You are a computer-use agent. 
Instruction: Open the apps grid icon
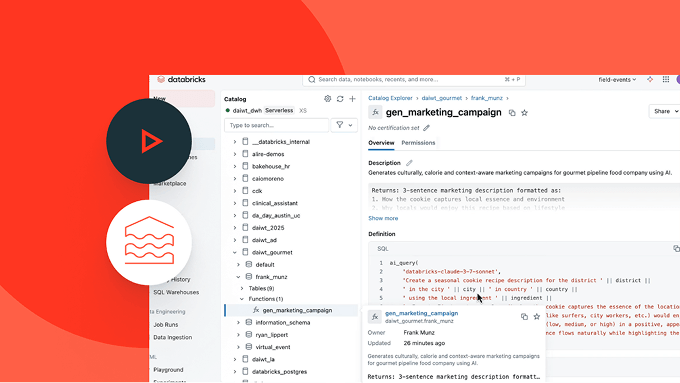tap(666, 79)
